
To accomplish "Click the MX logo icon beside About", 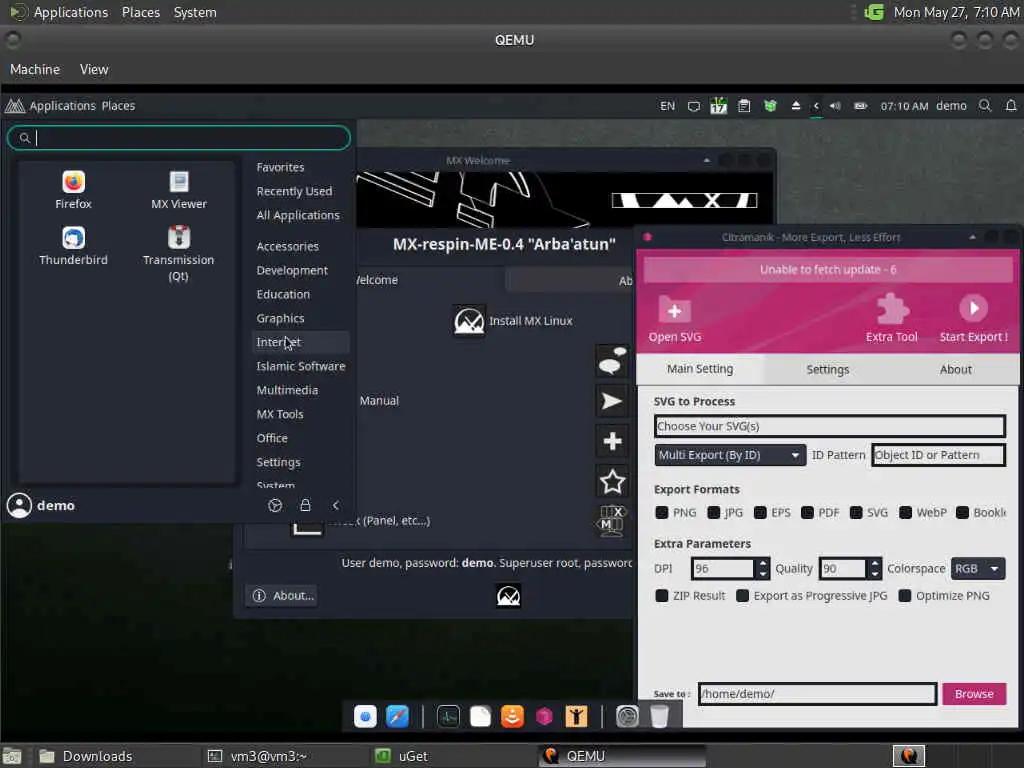I will point(508,596).
